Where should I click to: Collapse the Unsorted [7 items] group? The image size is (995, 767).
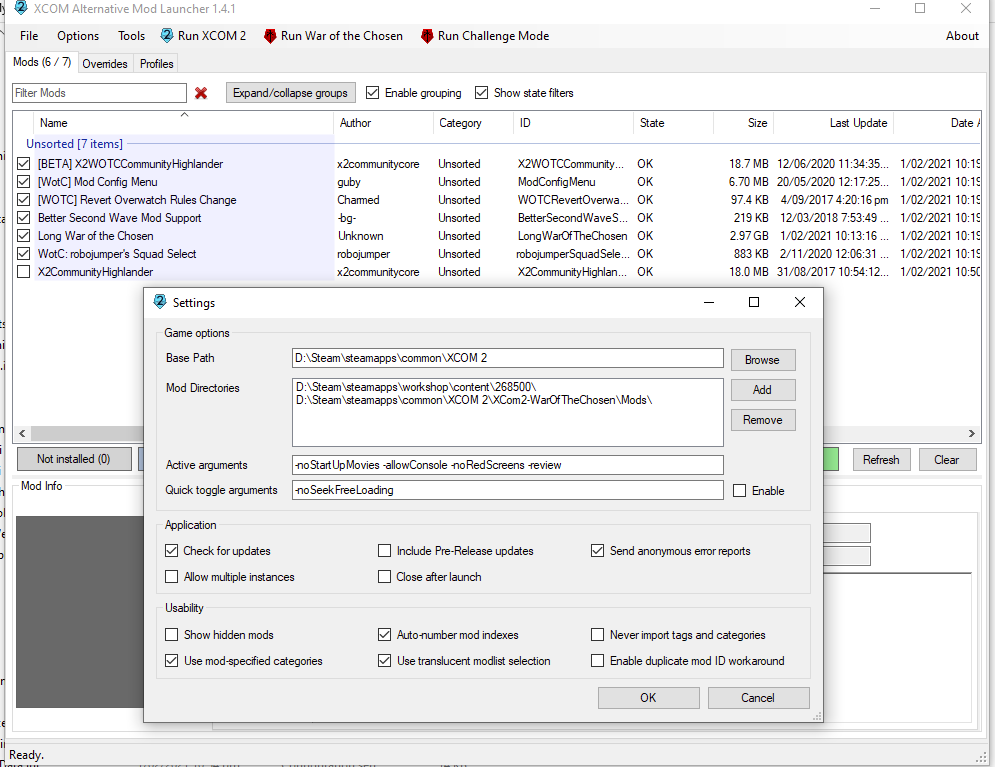(74, 144)
